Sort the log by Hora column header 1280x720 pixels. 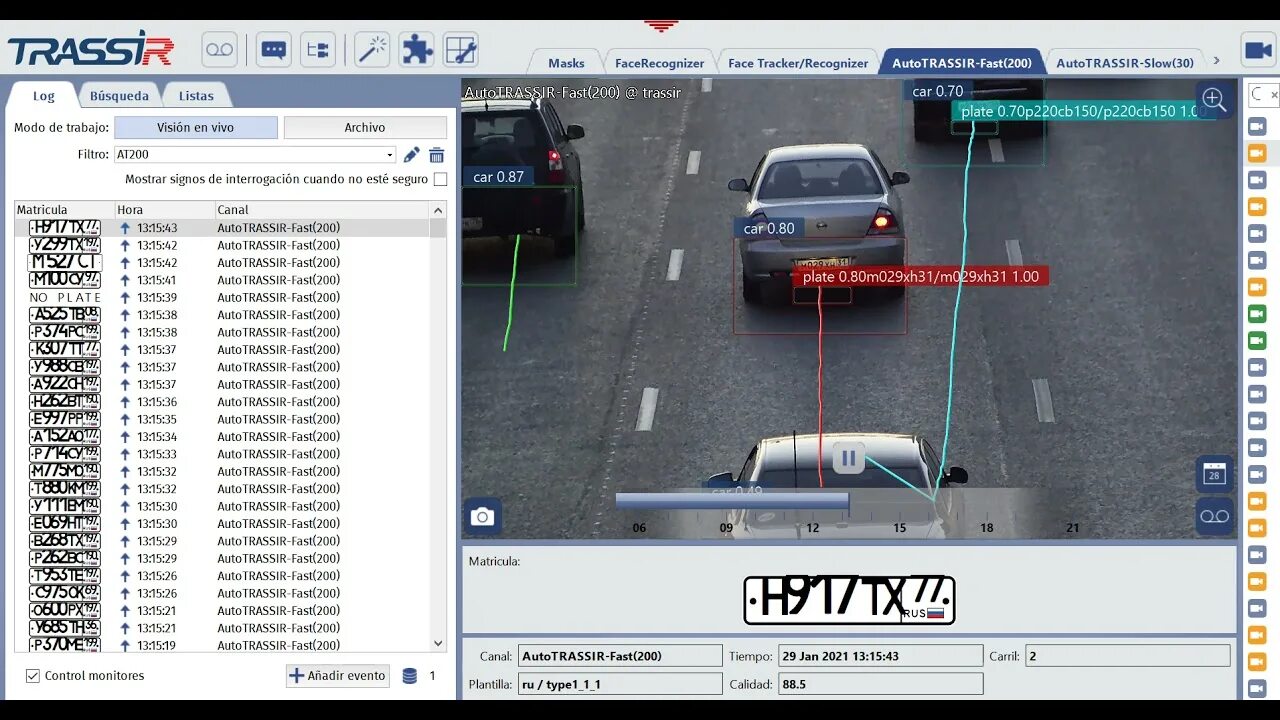(x=165, y=210)
